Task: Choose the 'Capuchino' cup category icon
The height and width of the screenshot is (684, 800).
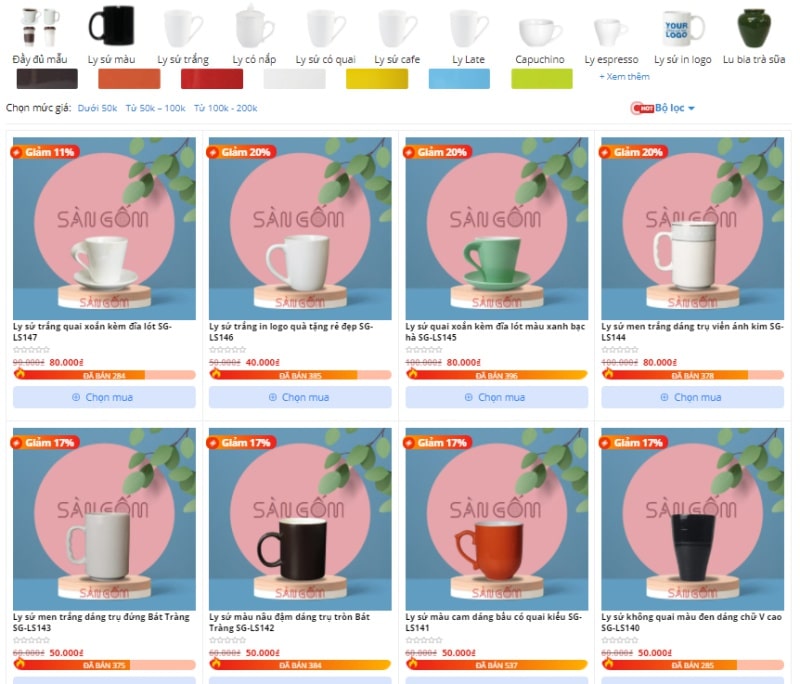Action: pyautogui.click(x=540, y=32)
